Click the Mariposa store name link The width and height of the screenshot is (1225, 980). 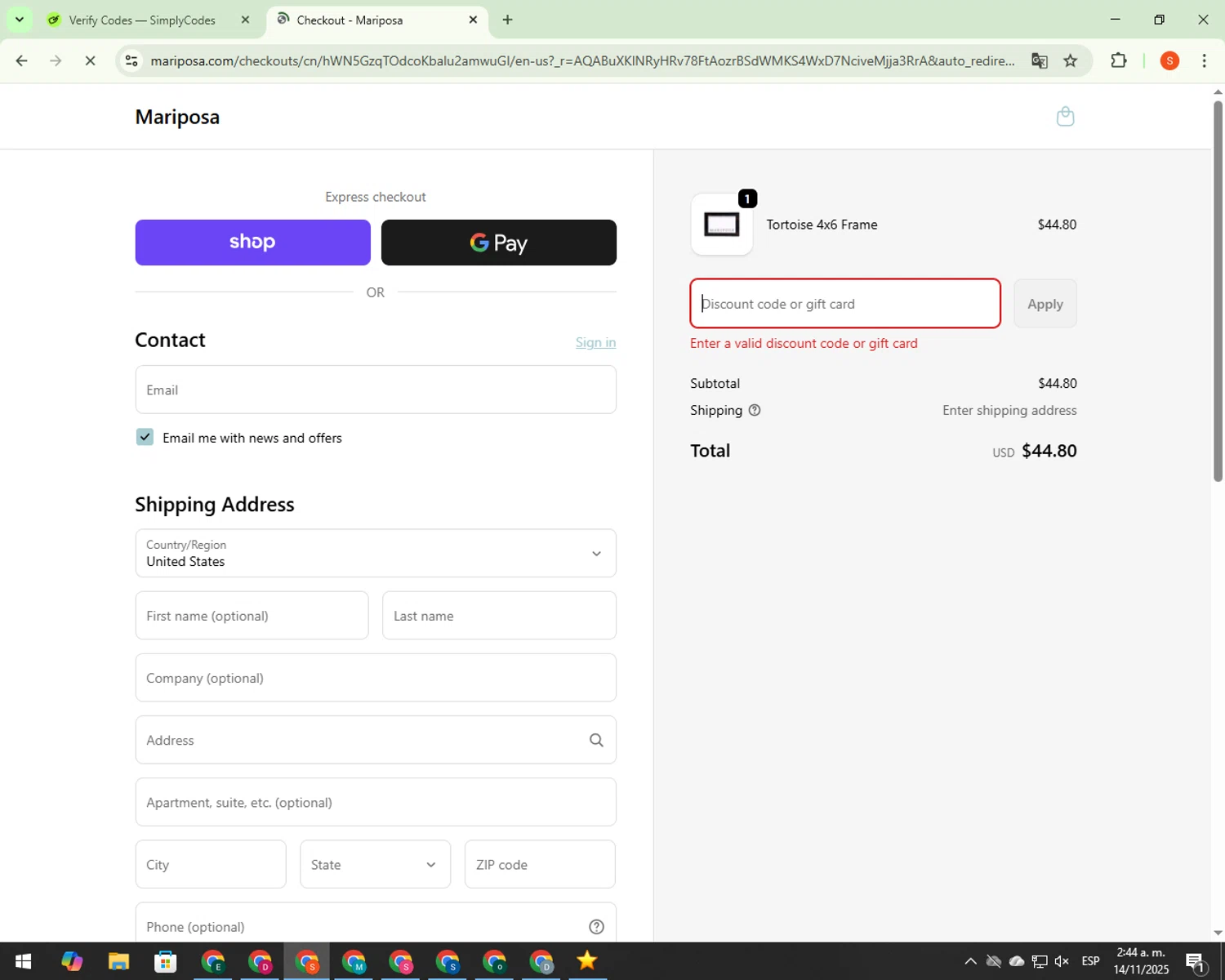click(x=177, y=117)
